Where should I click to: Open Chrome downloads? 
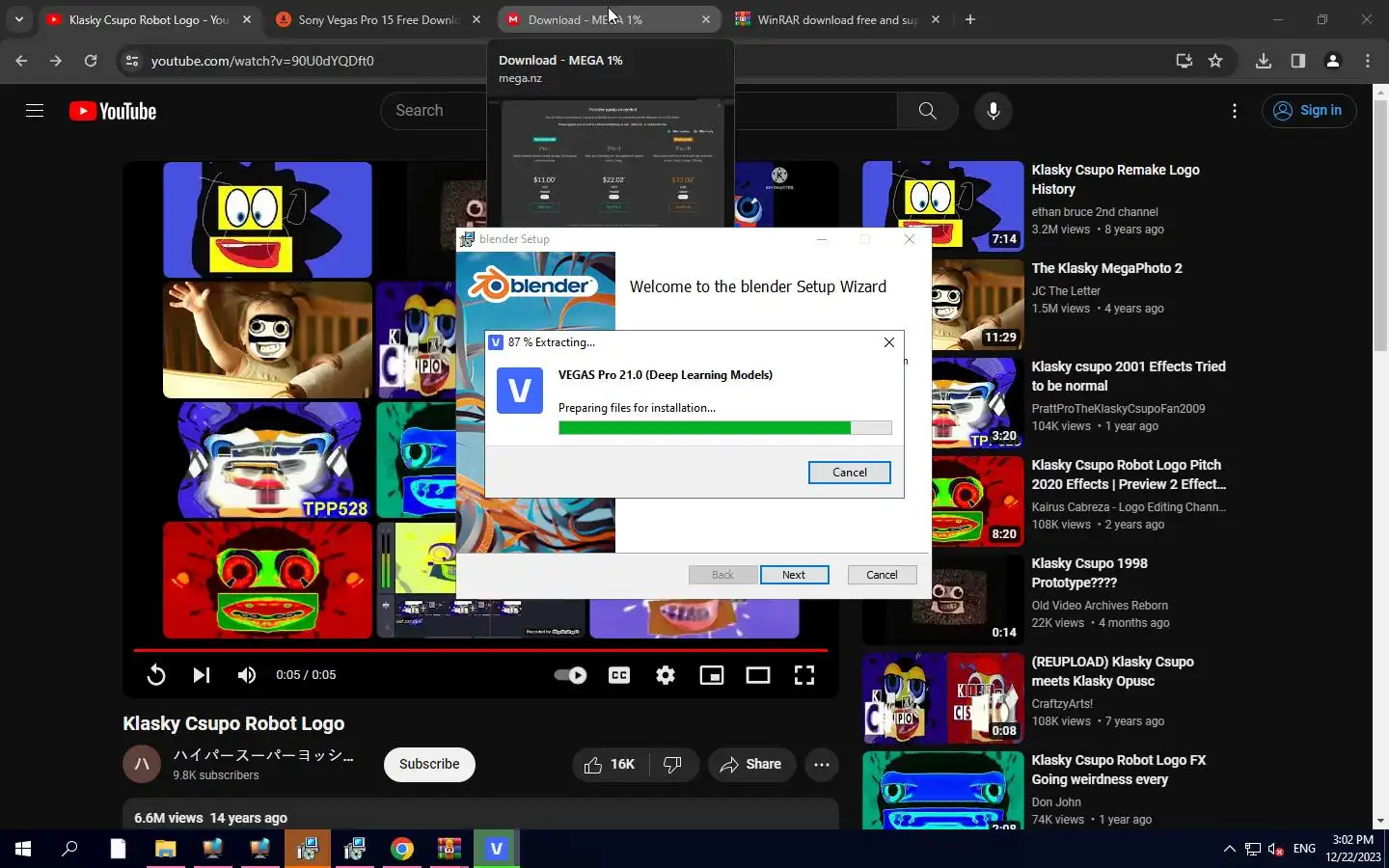(x=1264, y=61)
